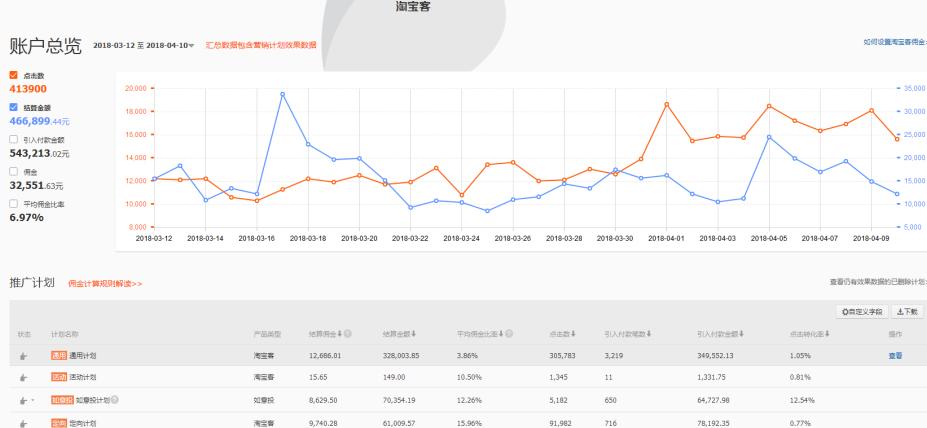
Task: Click help icon next to 如意投计划
Action: [115, 399]
